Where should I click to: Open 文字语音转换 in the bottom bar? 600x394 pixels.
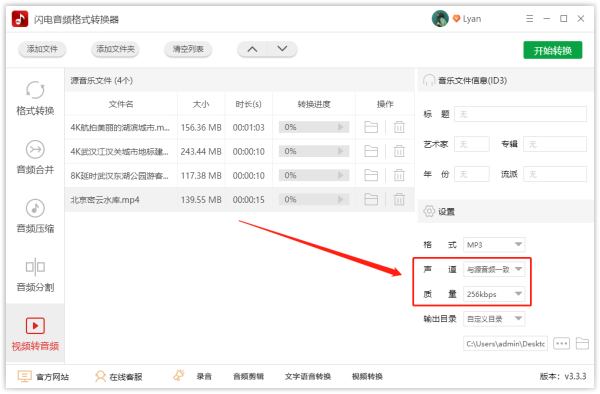pos(308,377)
